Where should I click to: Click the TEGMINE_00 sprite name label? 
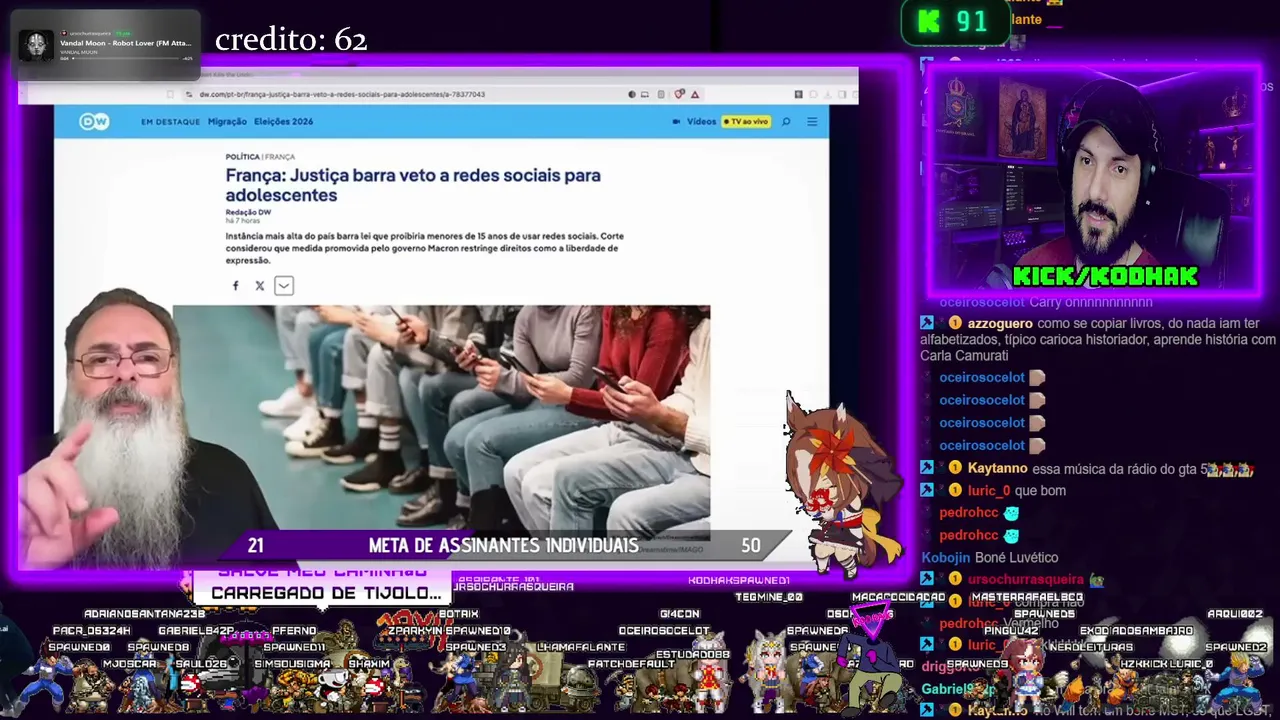click(769, 597)
